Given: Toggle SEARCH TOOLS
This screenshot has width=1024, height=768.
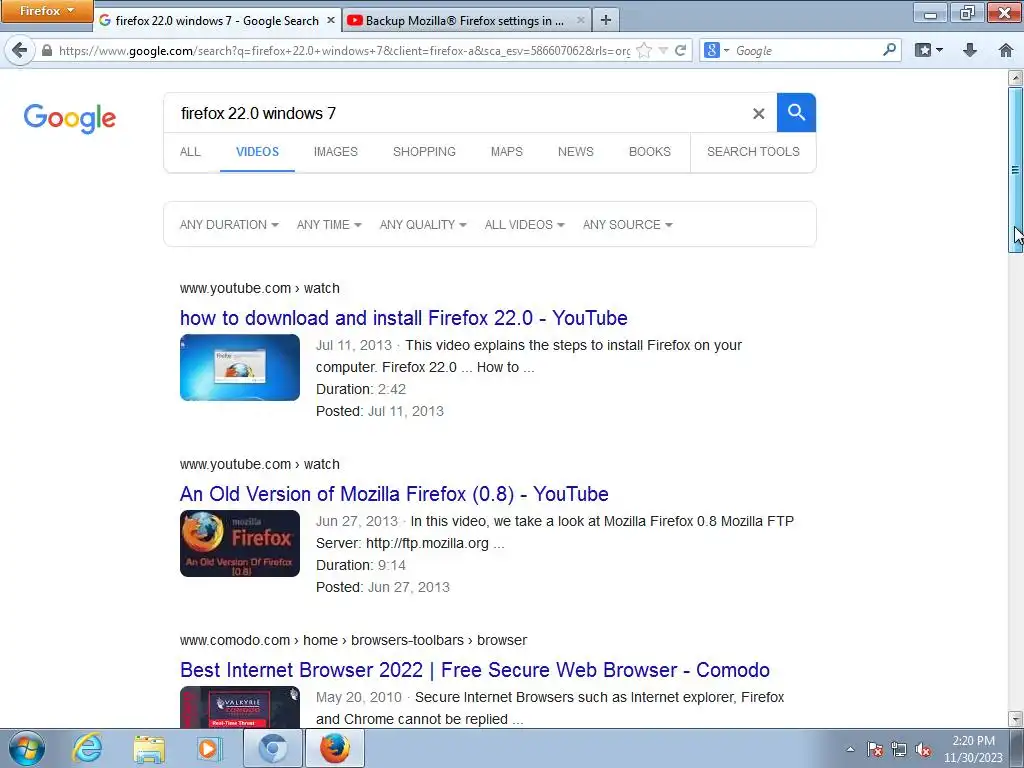Looking at the screenshot, I should pyautogui.click(x=753, y=152).
